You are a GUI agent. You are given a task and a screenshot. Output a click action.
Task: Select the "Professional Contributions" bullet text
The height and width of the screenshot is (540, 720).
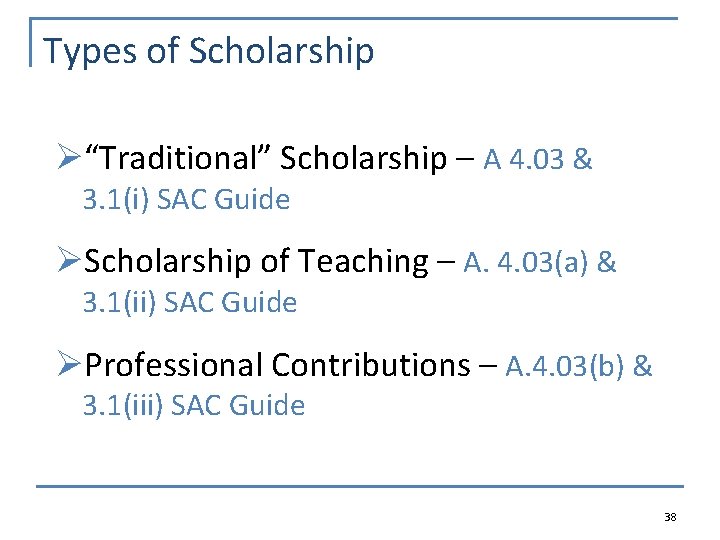(277, 366)
